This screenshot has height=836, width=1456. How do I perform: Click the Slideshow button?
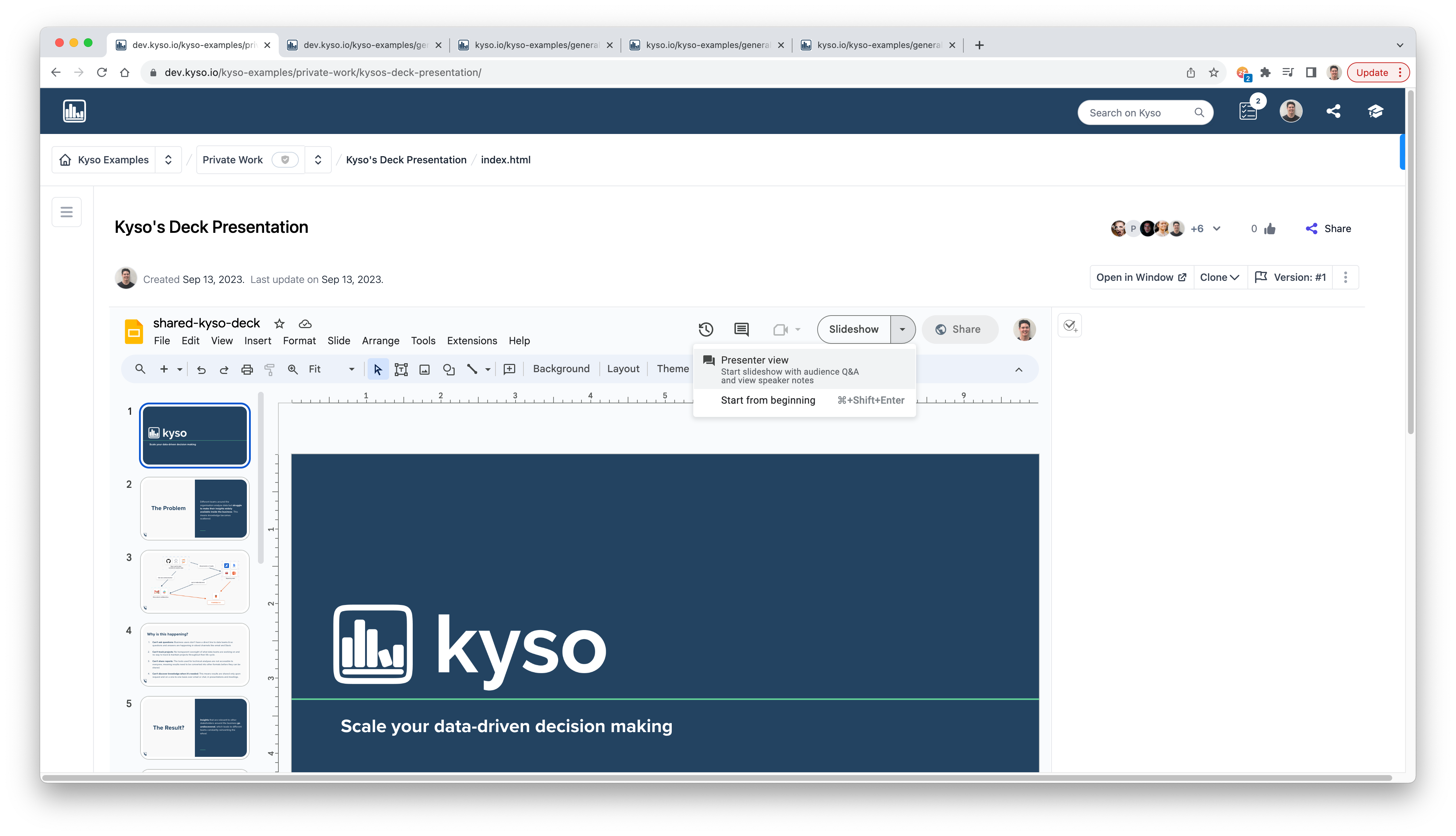click(x=853, y=329)
